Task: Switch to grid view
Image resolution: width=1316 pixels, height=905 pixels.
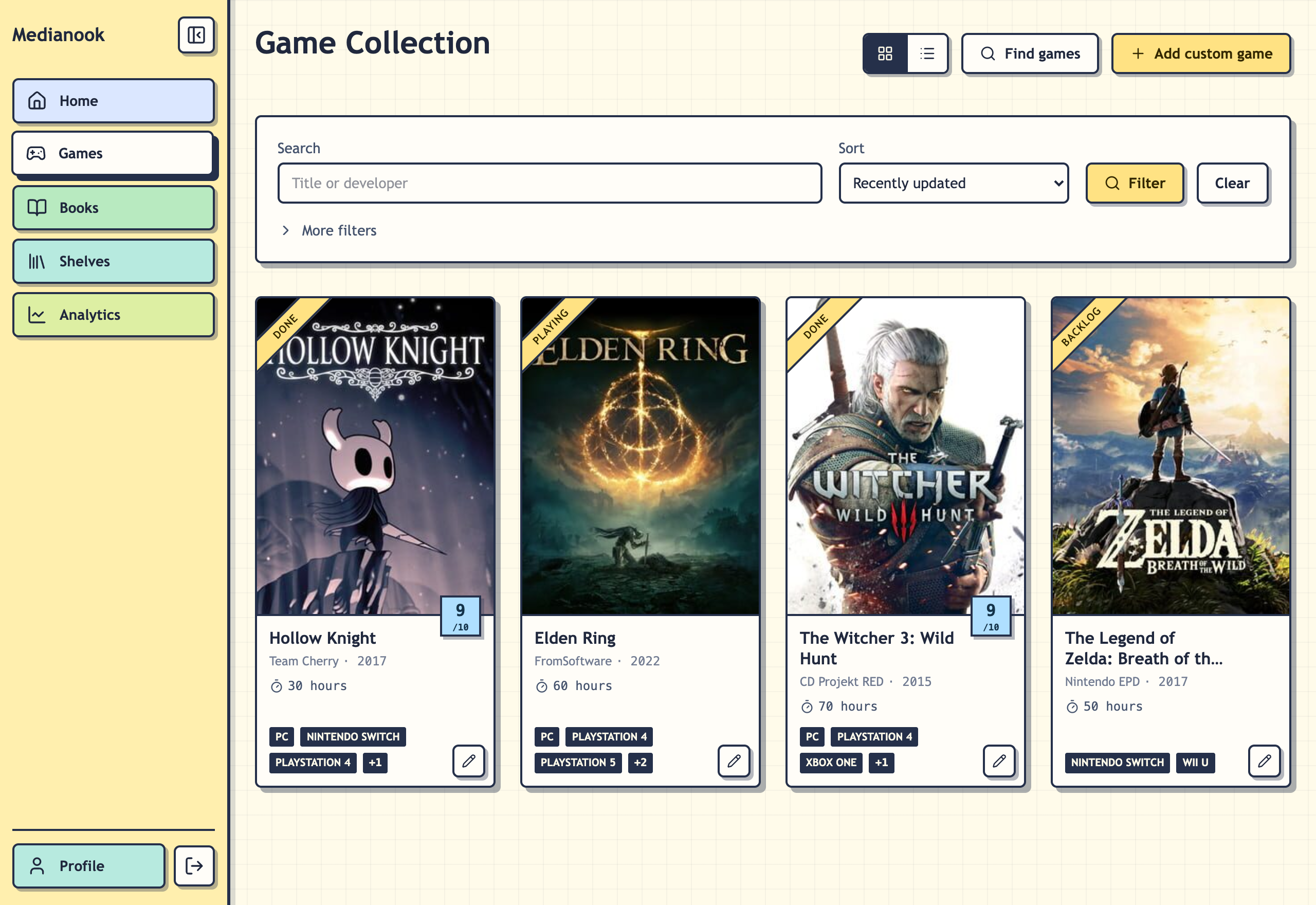Action: [x=885, y=53]
